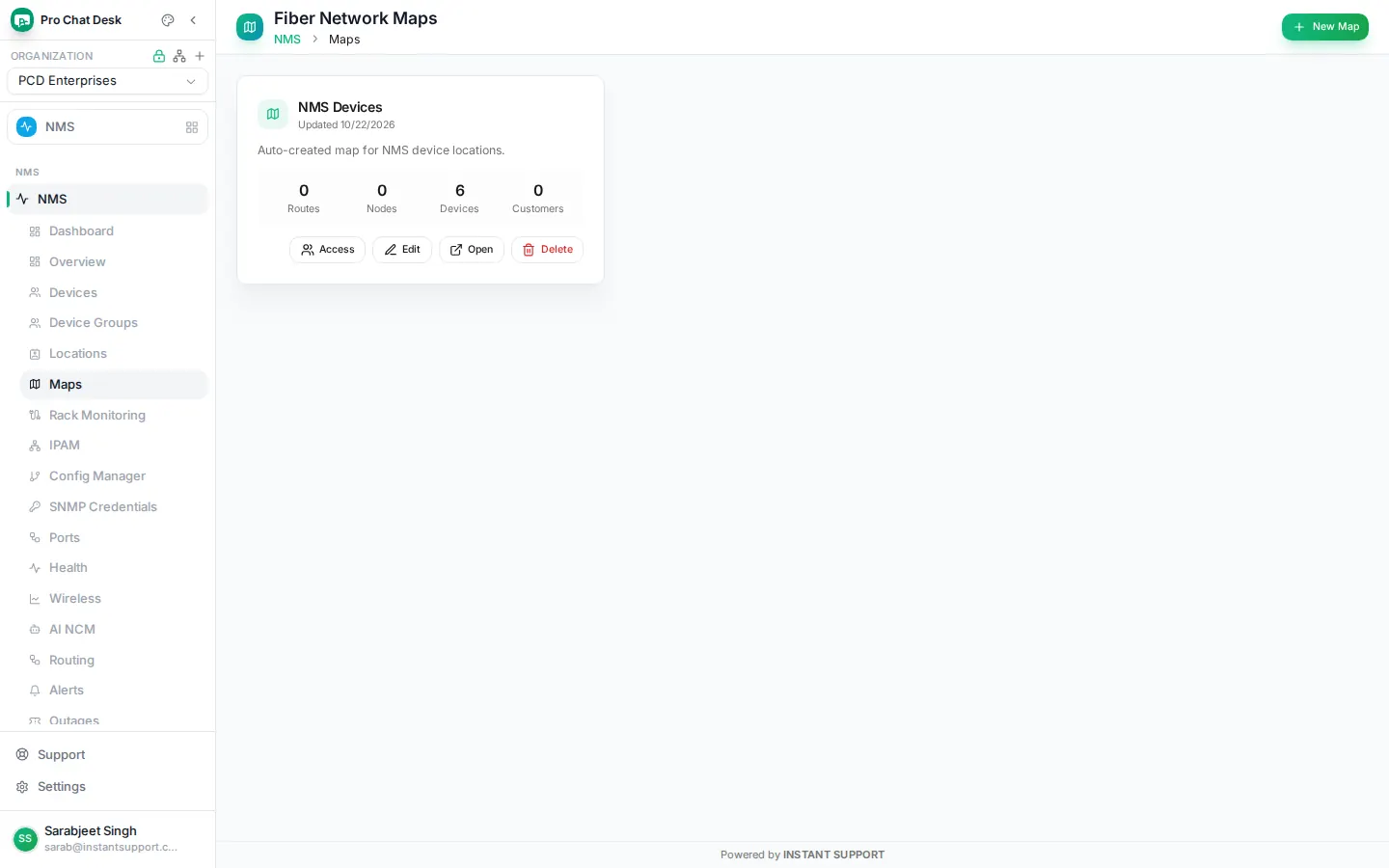Click the lock icon next to Organization
This screenshot has width=1389, height=868.
pos(159,56)
